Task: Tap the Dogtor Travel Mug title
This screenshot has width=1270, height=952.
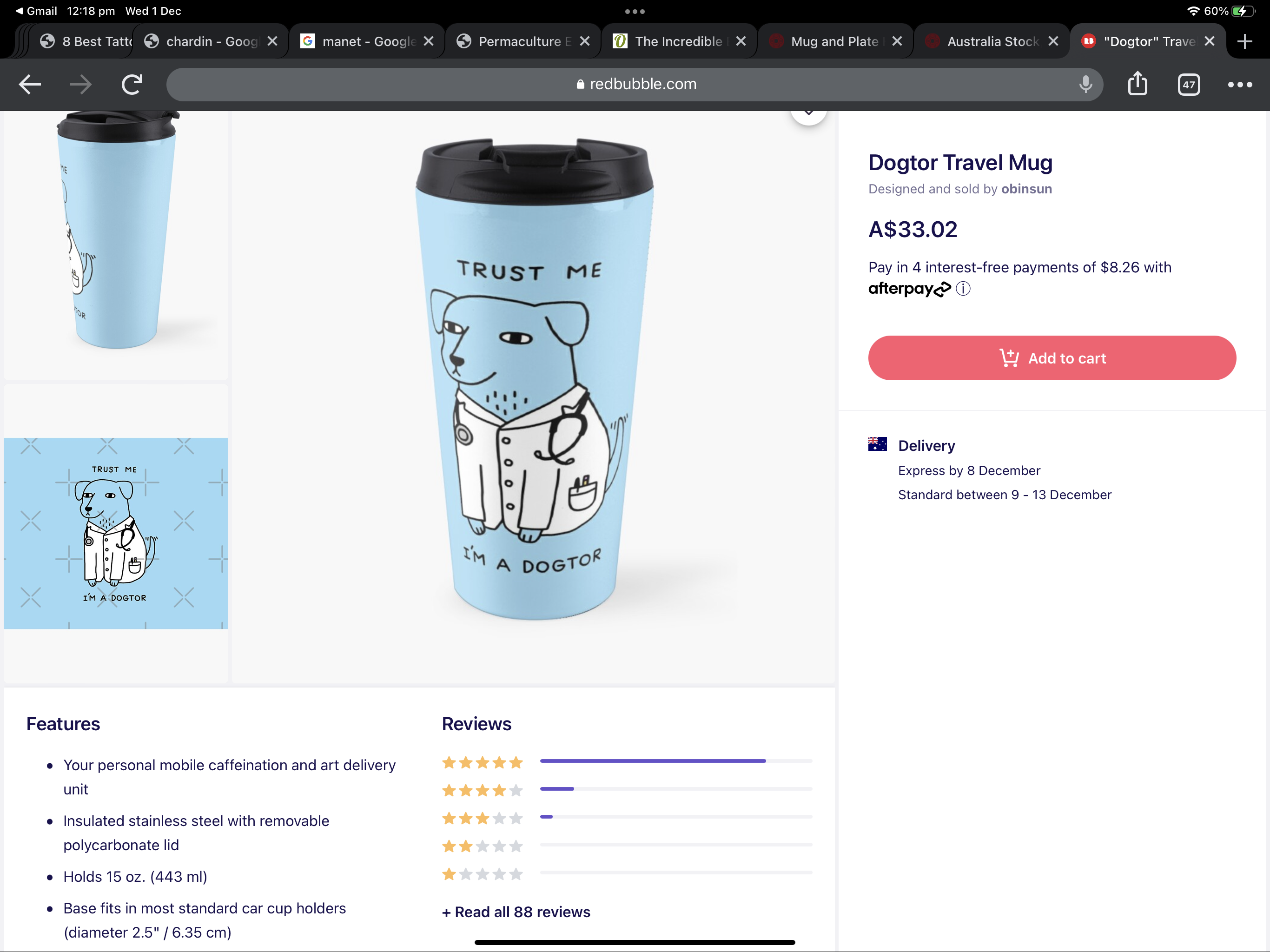Action: coord(960,163)
